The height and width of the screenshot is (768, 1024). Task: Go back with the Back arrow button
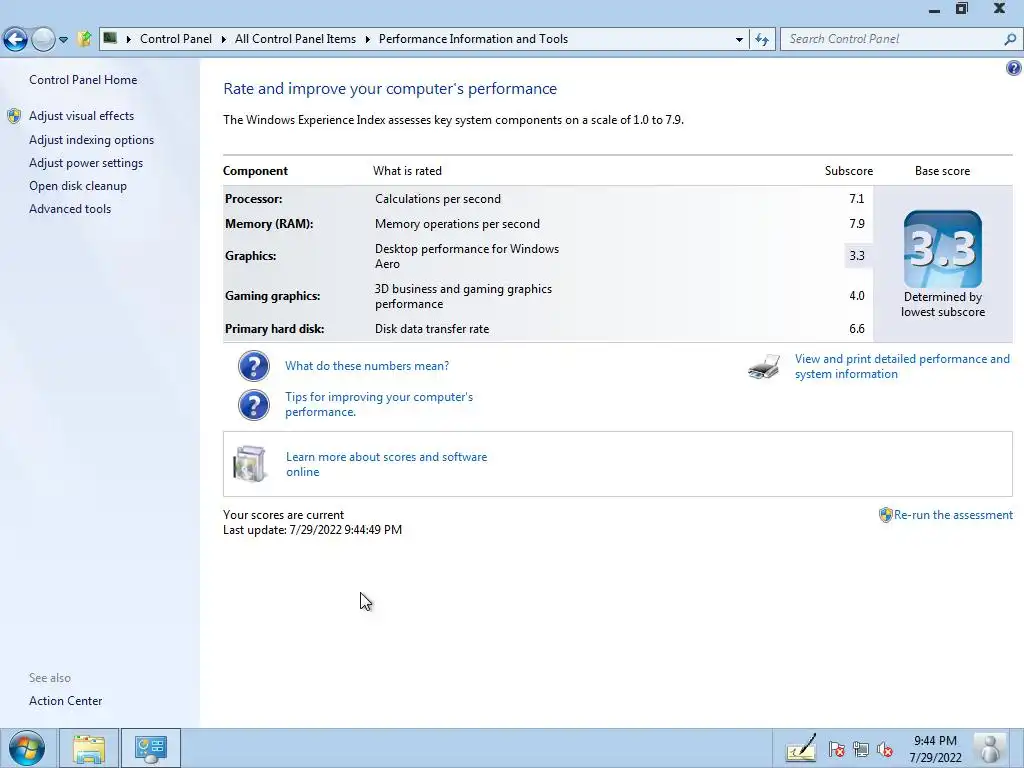(15, 39)
